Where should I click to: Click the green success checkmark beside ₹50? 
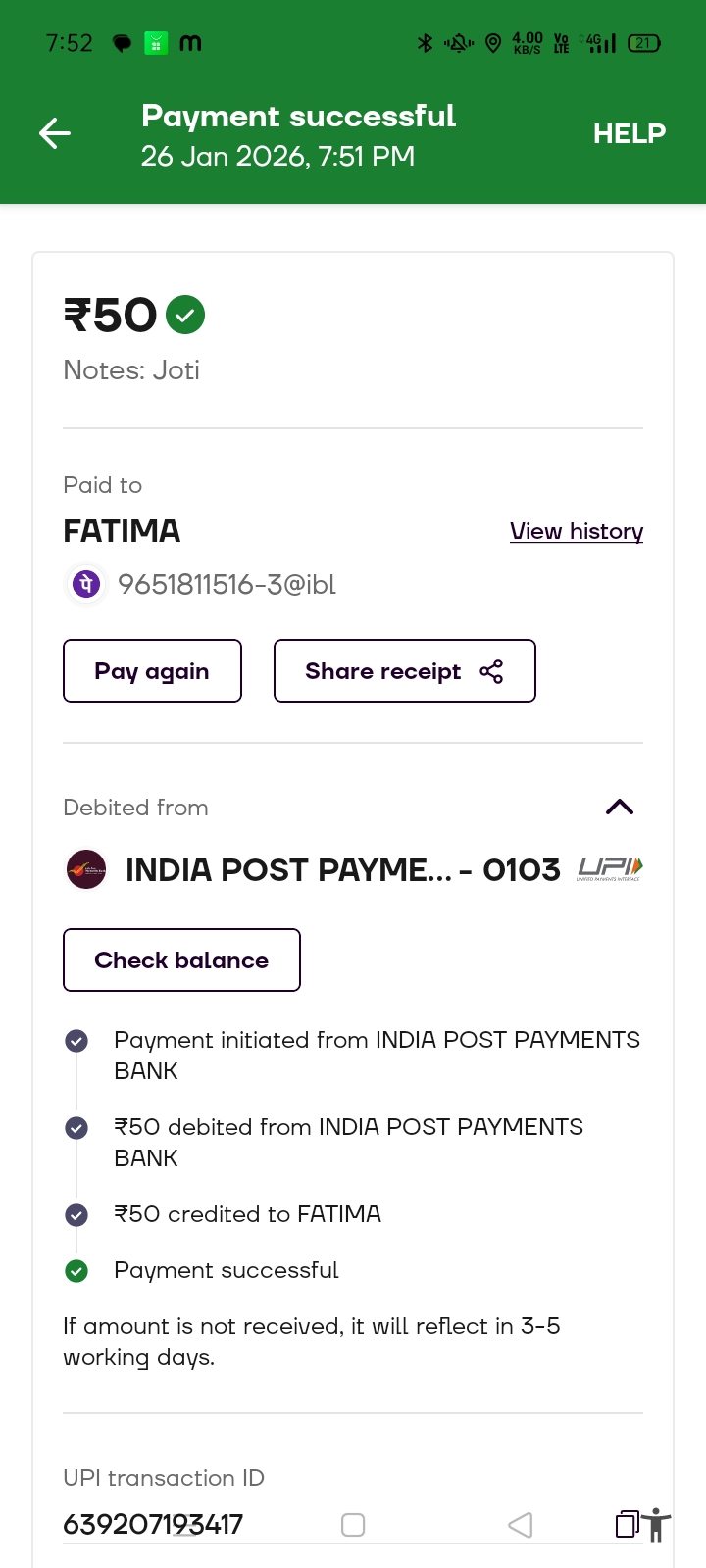click(185, 315)
